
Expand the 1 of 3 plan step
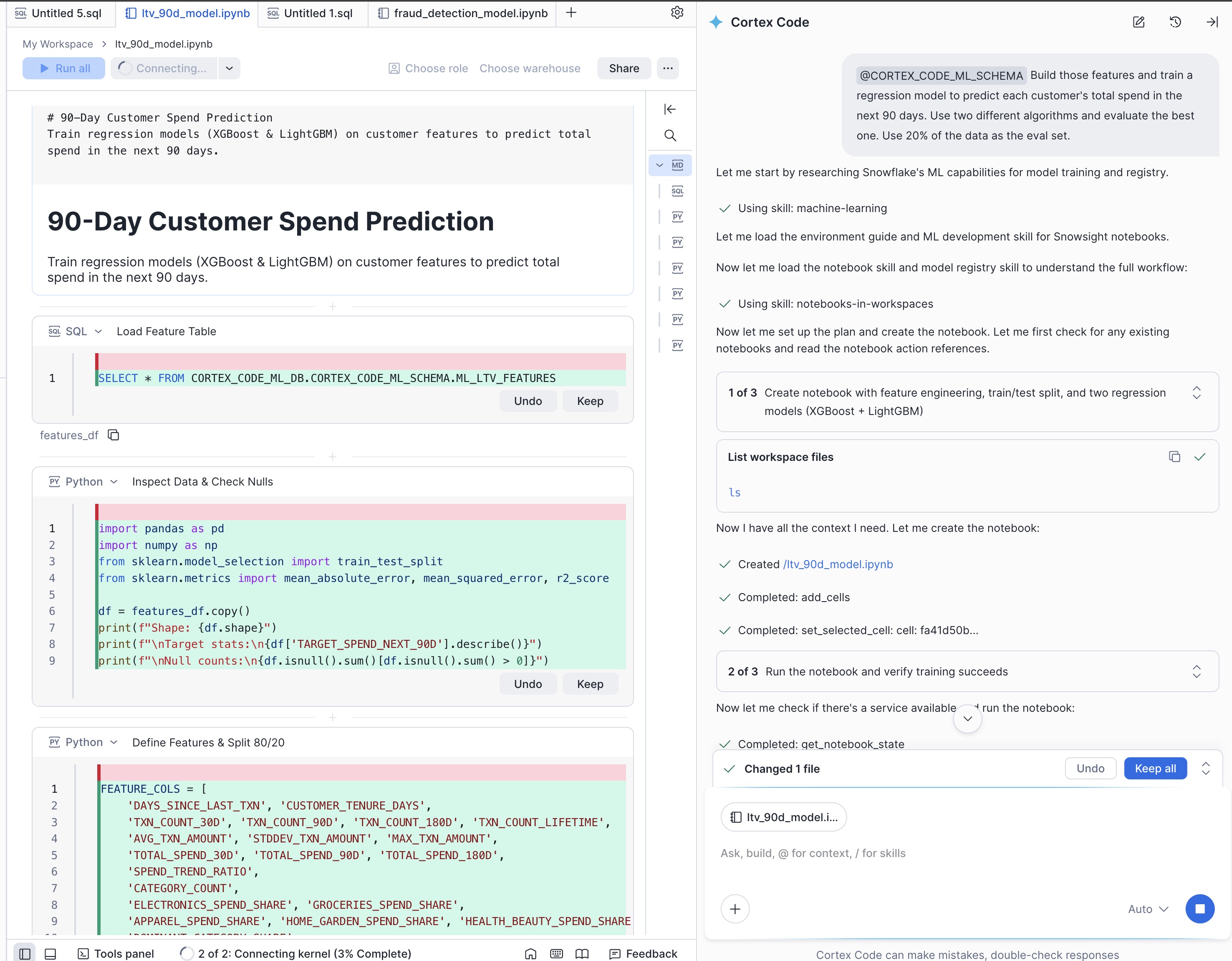[1196, 393]
